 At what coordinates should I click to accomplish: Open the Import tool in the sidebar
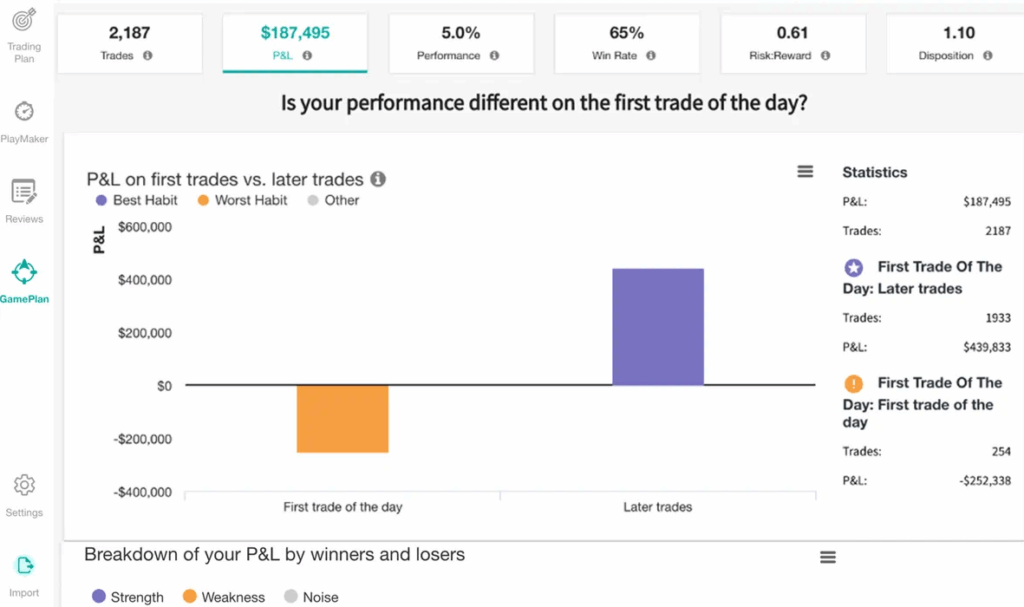23,570
